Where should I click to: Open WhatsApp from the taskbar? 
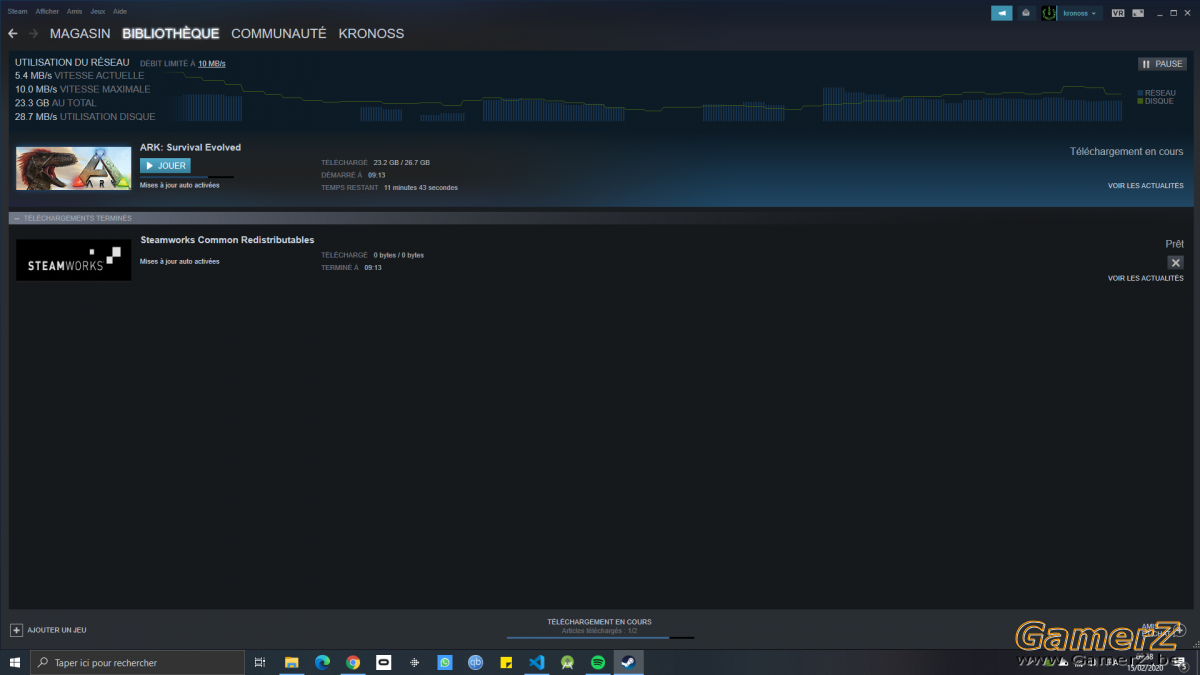click(445, 662)
